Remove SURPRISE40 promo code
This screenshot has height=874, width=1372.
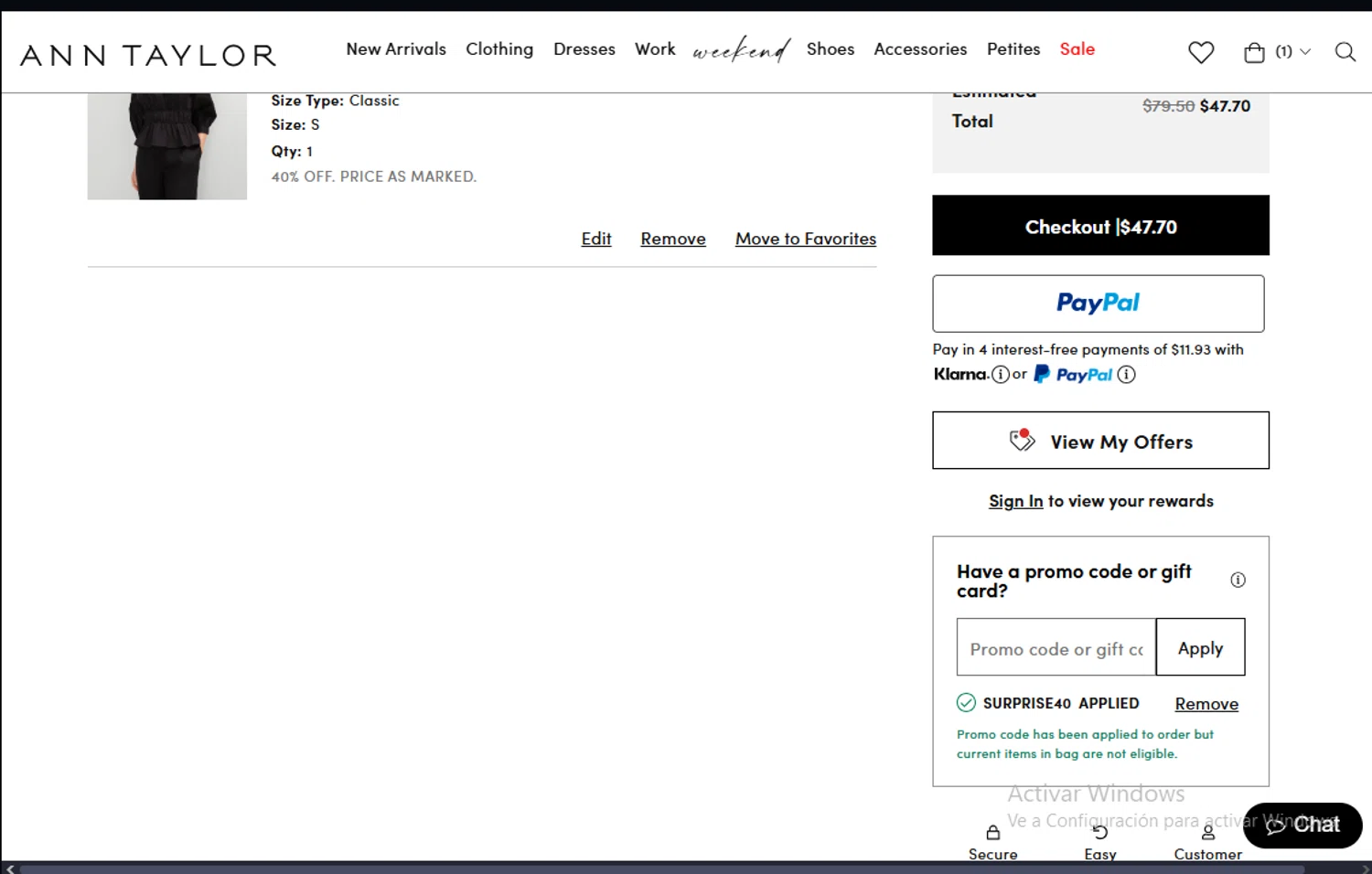1206,704
